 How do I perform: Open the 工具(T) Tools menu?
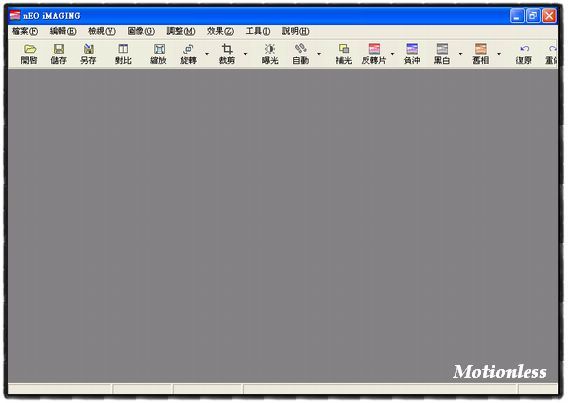(x=258, y=32)
